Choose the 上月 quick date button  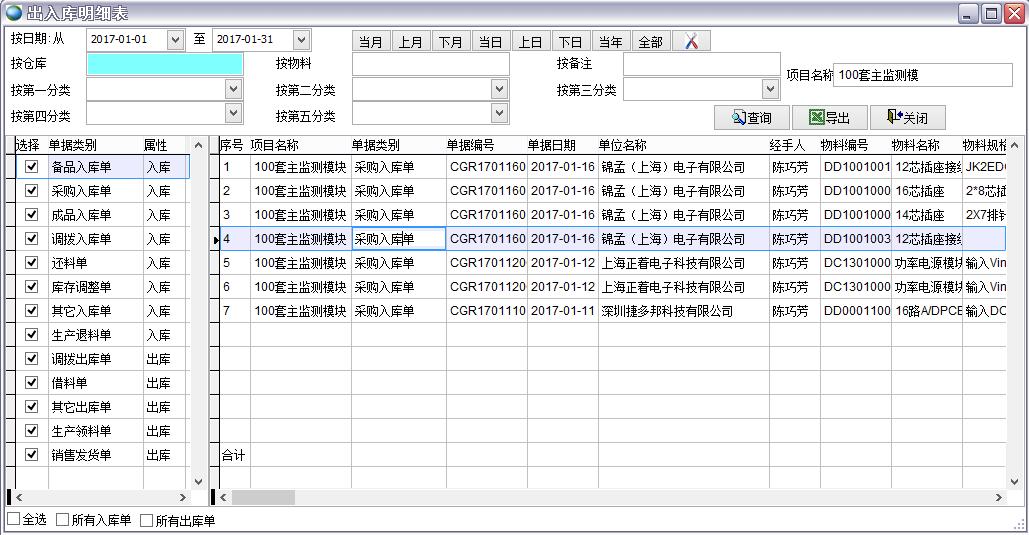410,41
